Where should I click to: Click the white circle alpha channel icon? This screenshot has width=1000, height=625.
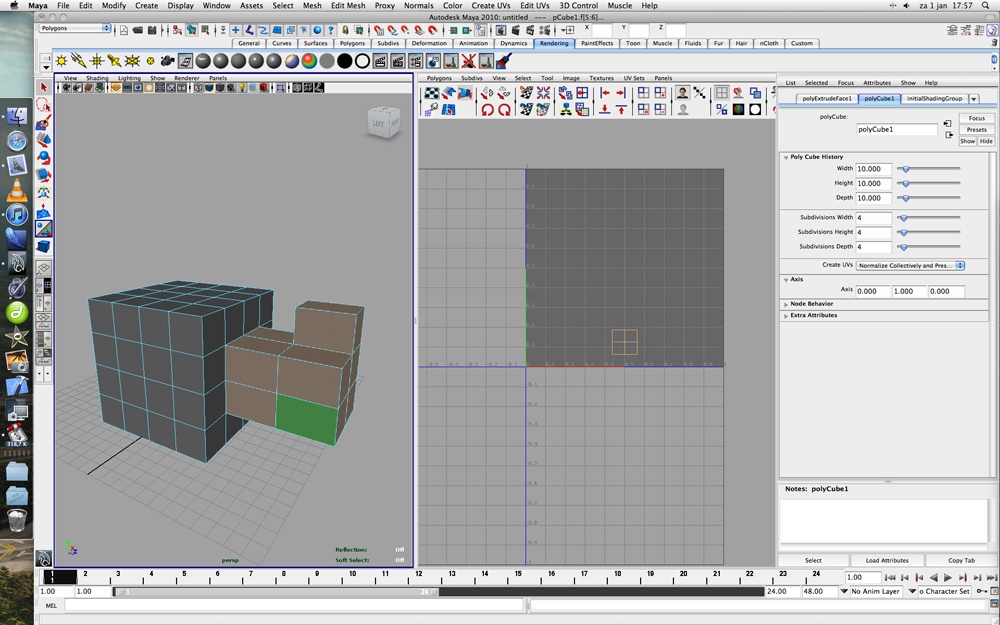755,110
